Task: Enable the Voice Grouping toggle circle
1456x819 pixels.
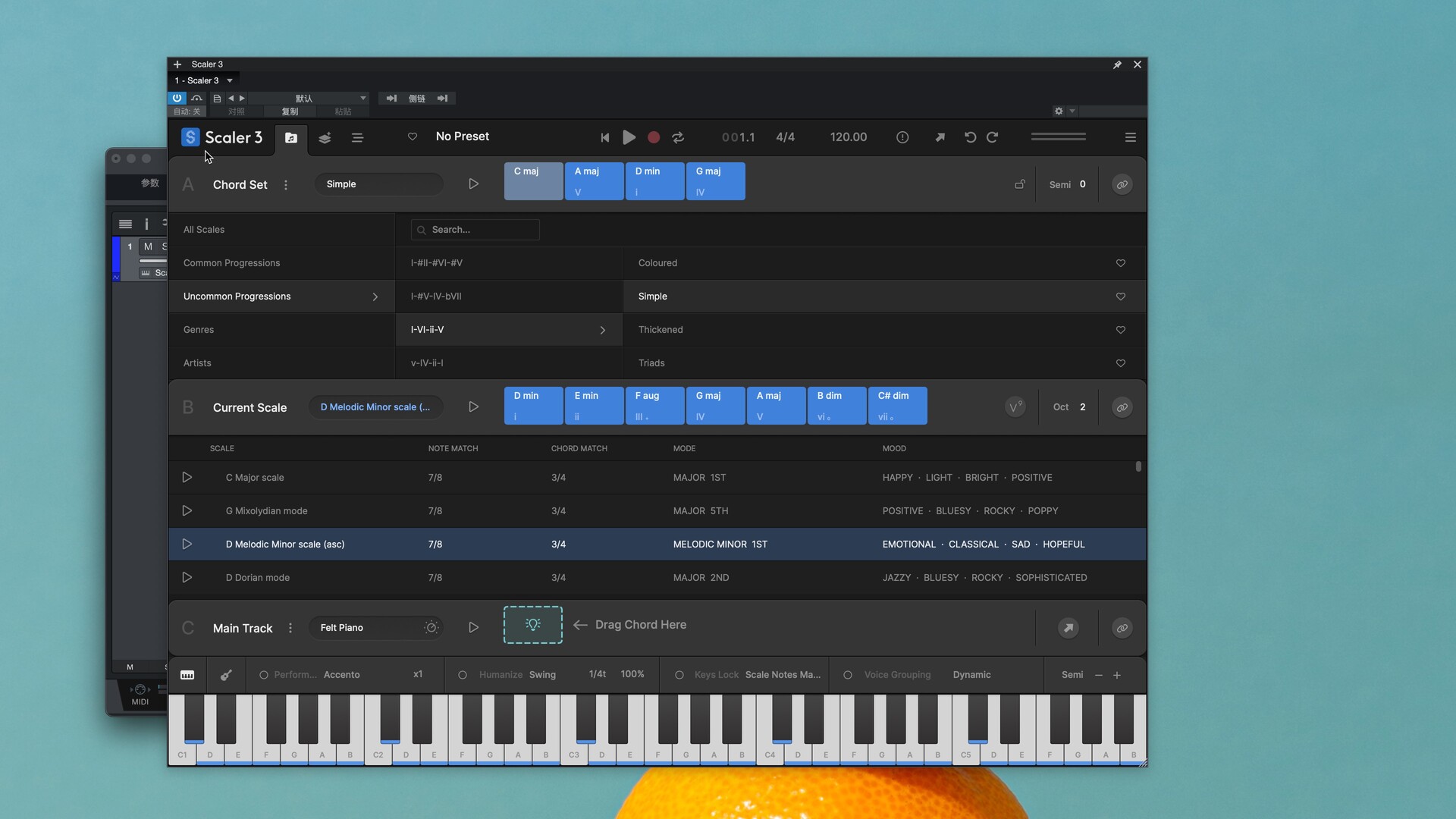Action: pos(848,676)
